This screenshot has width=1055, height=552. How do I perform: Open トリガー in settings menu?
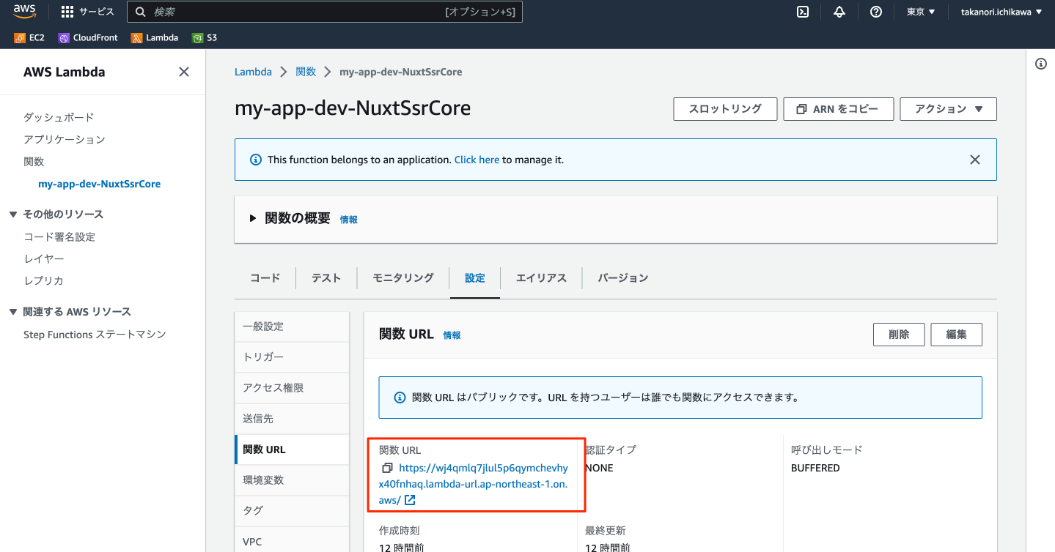(x=292, y=357)
